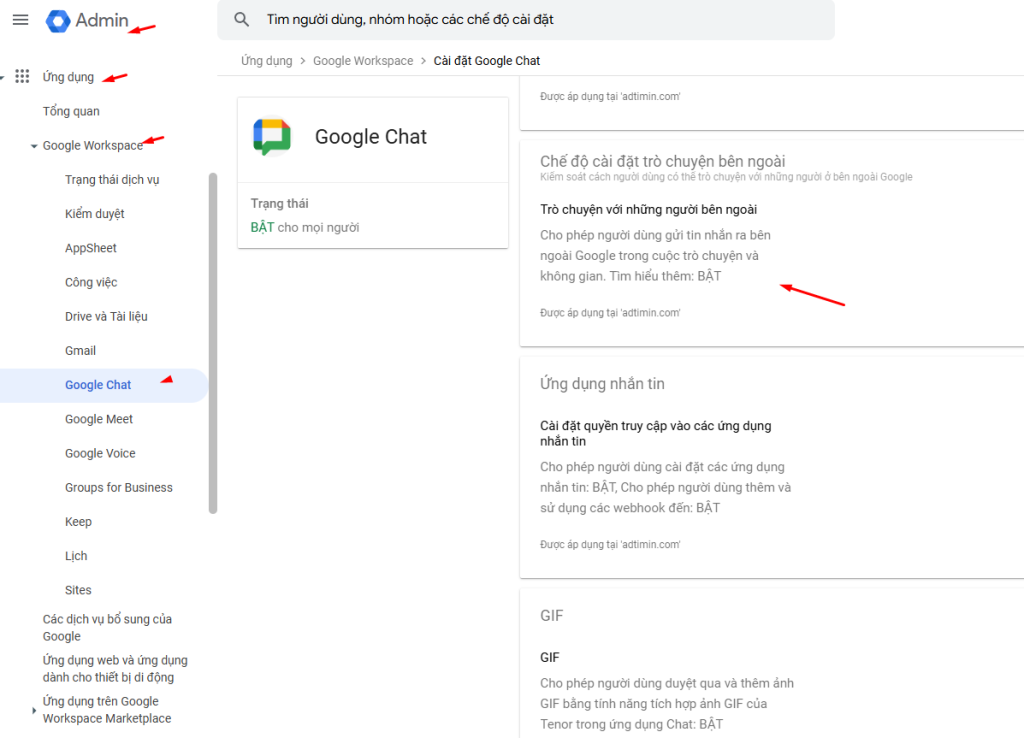Collapse the Google Workspace tree node

pos(34,146)
